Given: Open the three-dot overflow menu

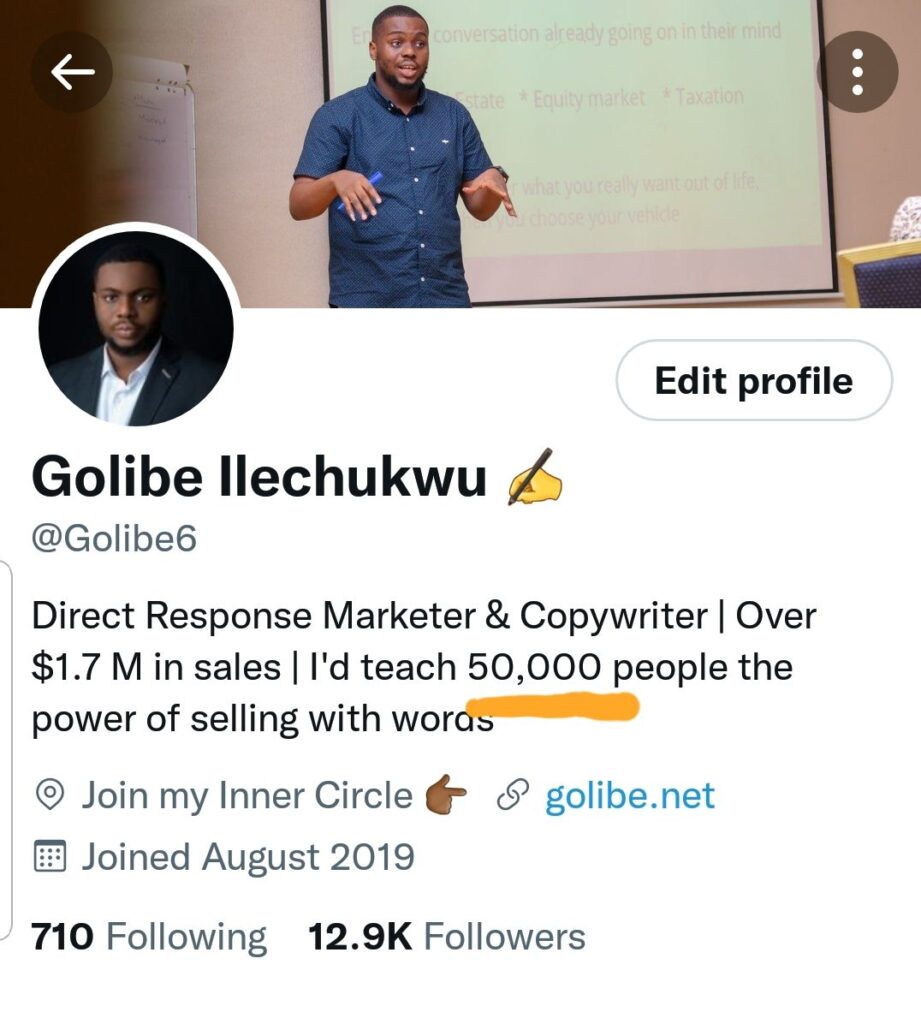Looking at the screenshot, I should [858, 72].
